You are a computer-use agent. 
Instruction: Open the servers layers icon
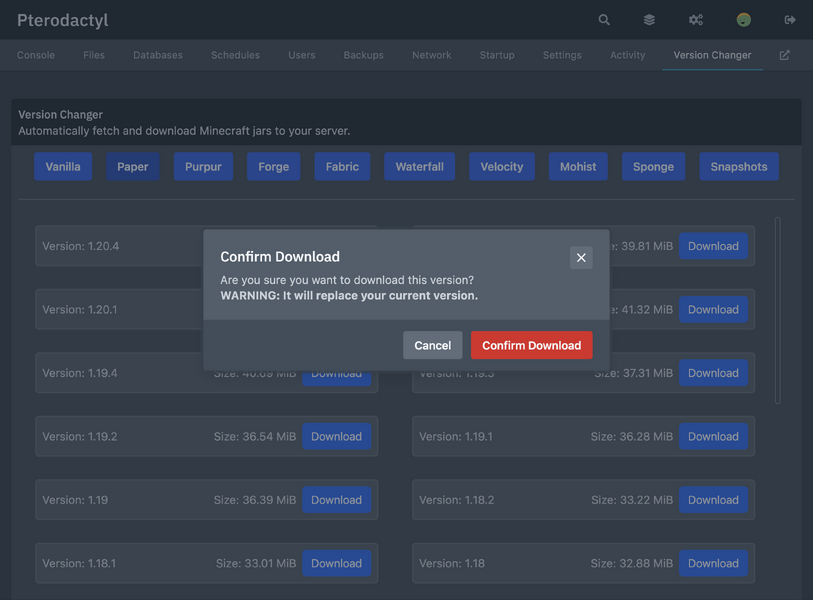coord(649,20)
